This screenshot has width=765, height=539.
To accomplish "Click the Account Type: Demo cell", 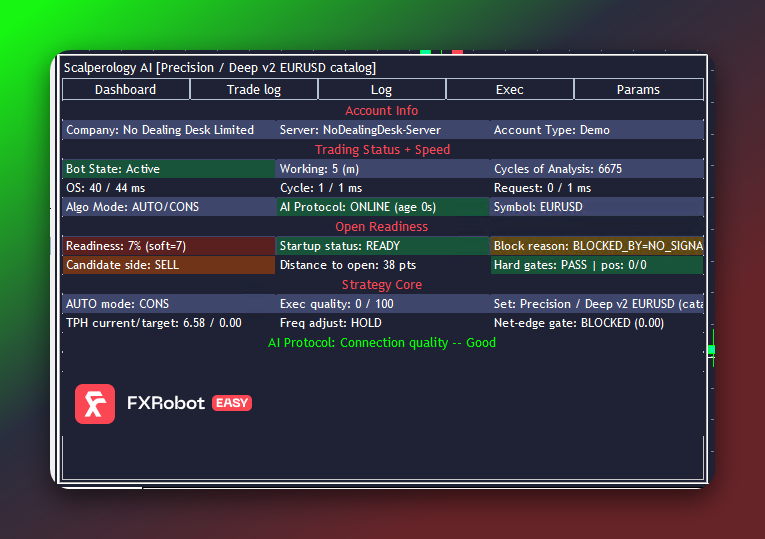I will (x=597, y=130).
